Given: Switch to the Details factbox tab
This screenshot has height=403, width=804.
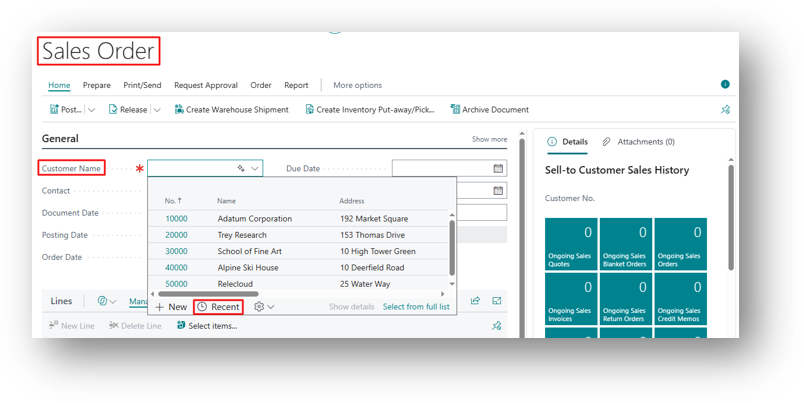Looking at the screenshot, I should pyautogui.click(x=568, y=142).
